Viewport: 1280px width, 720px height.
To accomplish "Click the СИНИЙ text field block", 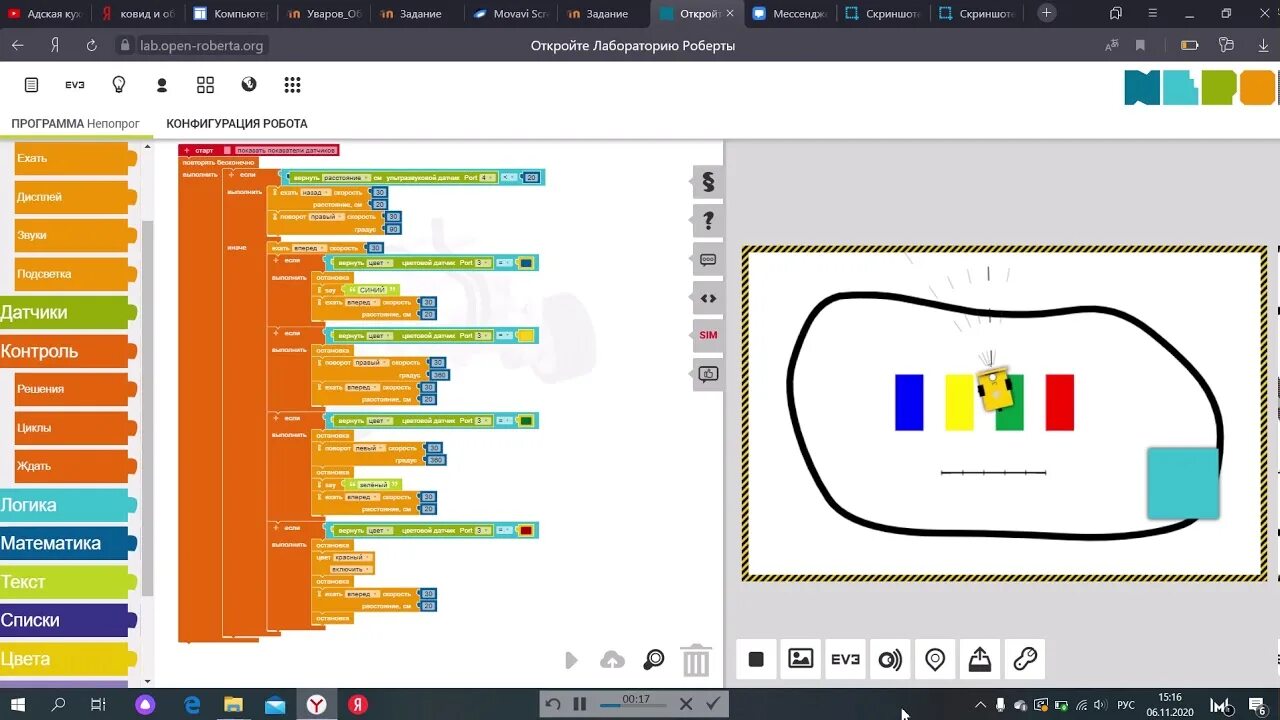I will point(372,290).
